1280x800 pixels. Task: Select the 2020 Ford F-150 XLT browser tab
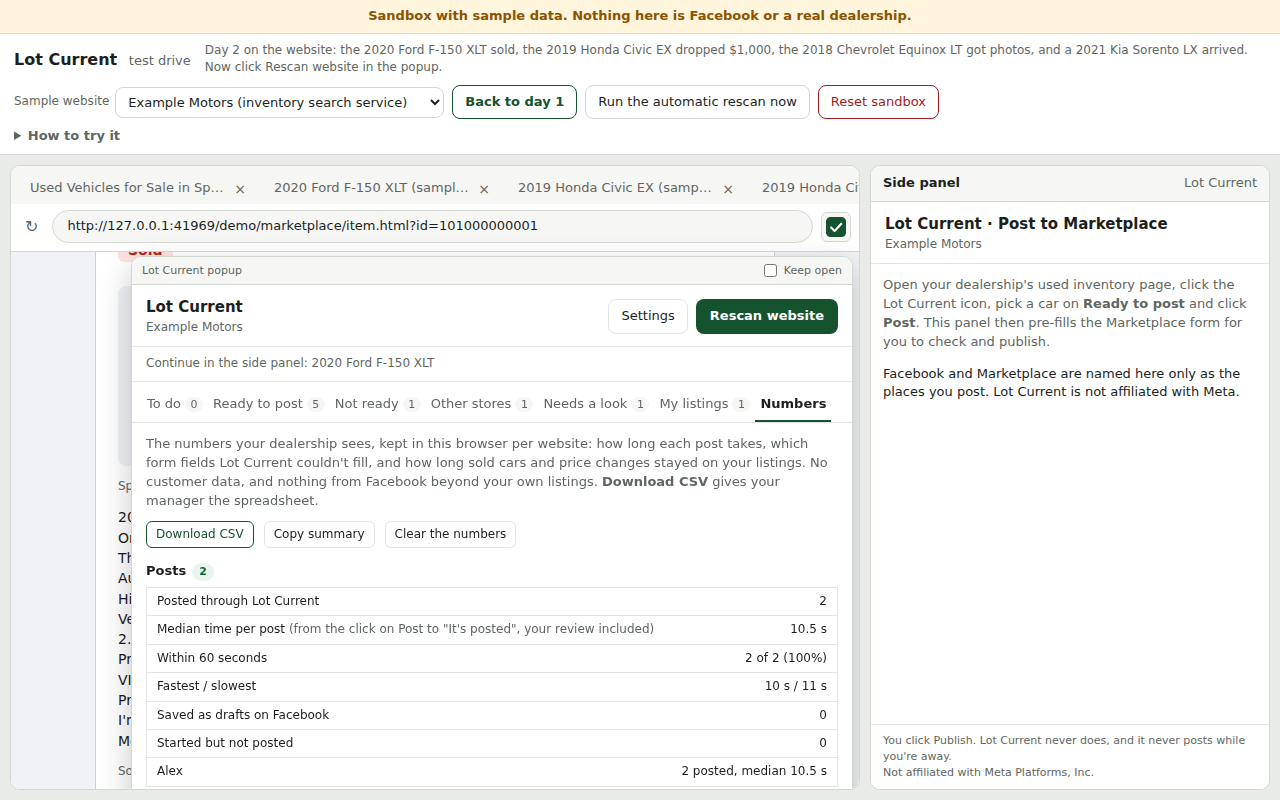[371, 188]
